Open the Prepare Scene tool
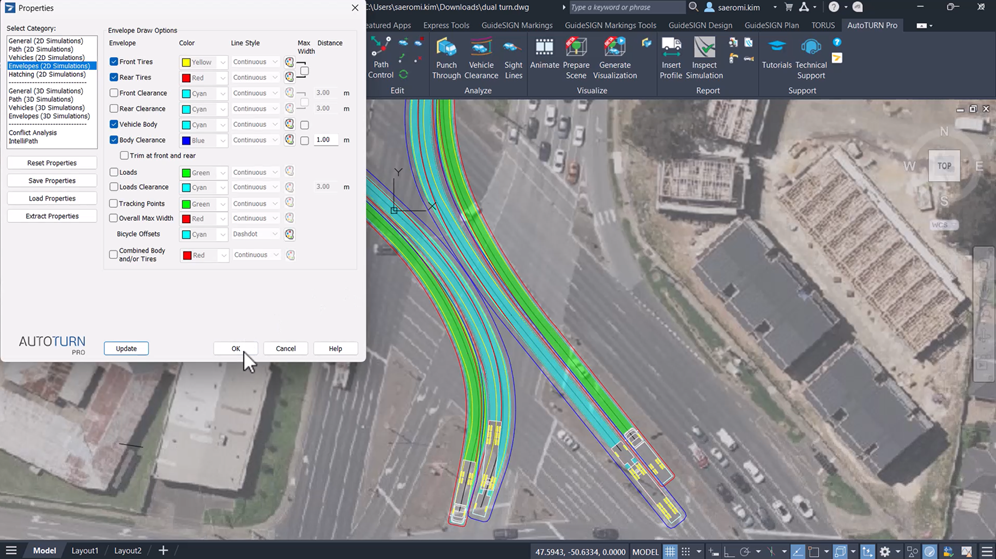The height and width of the screenshot is (559, 996). point(576,57)
